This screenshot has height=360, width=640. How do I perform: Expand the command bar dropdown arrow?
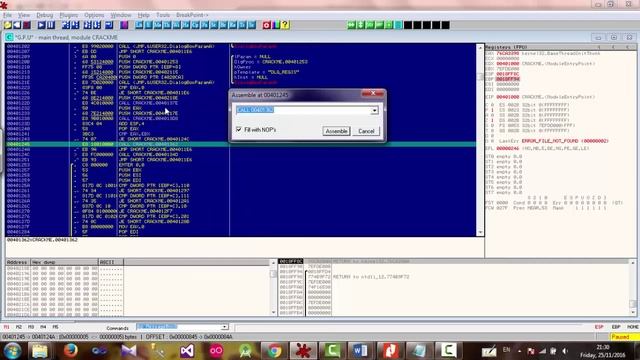coord(224,327)
